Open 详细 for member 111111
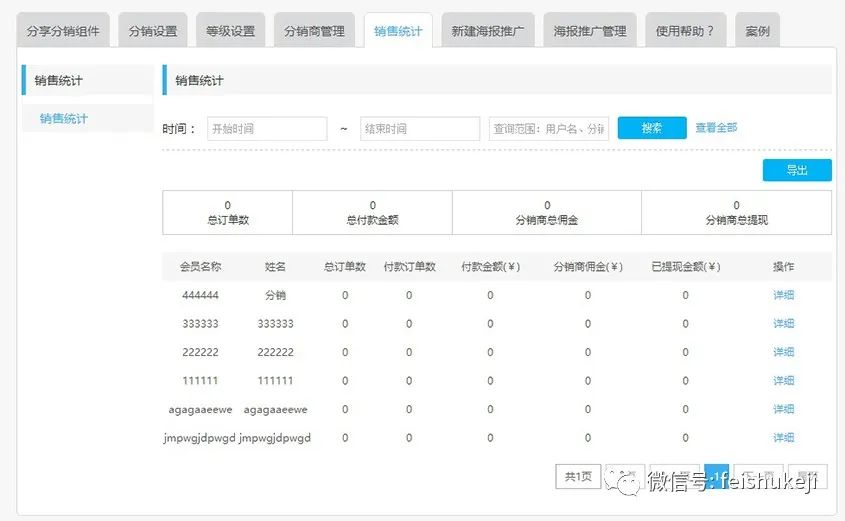 (x=784, y=380)
